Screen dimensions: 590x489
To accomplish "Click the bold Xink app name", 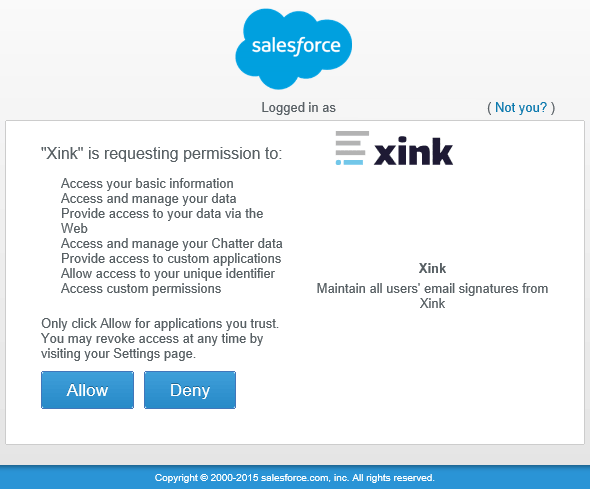I will pos(432,269).
